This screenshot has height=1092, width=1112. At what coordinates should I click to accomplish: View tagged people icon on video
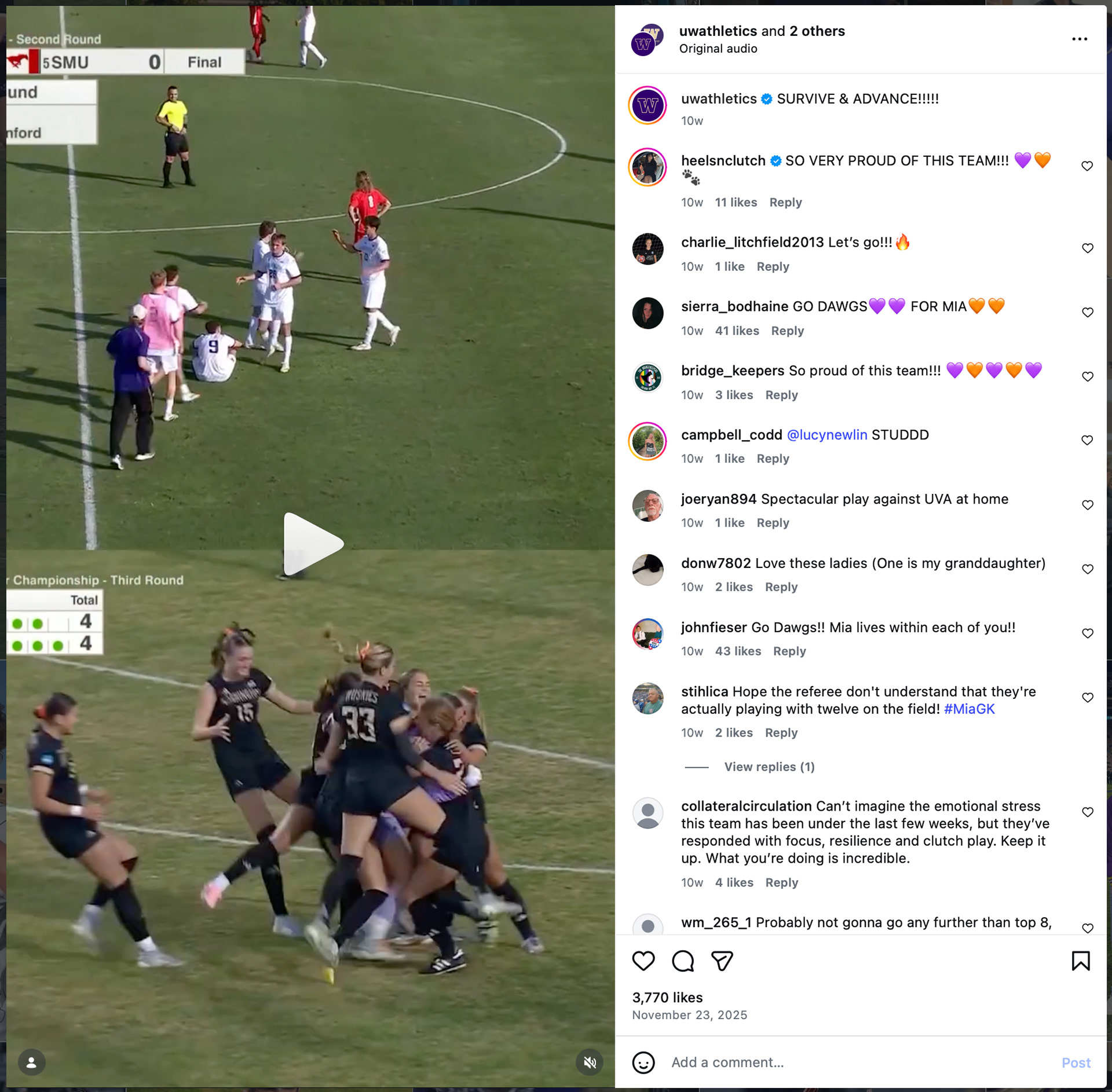[x=32, y=1062]
